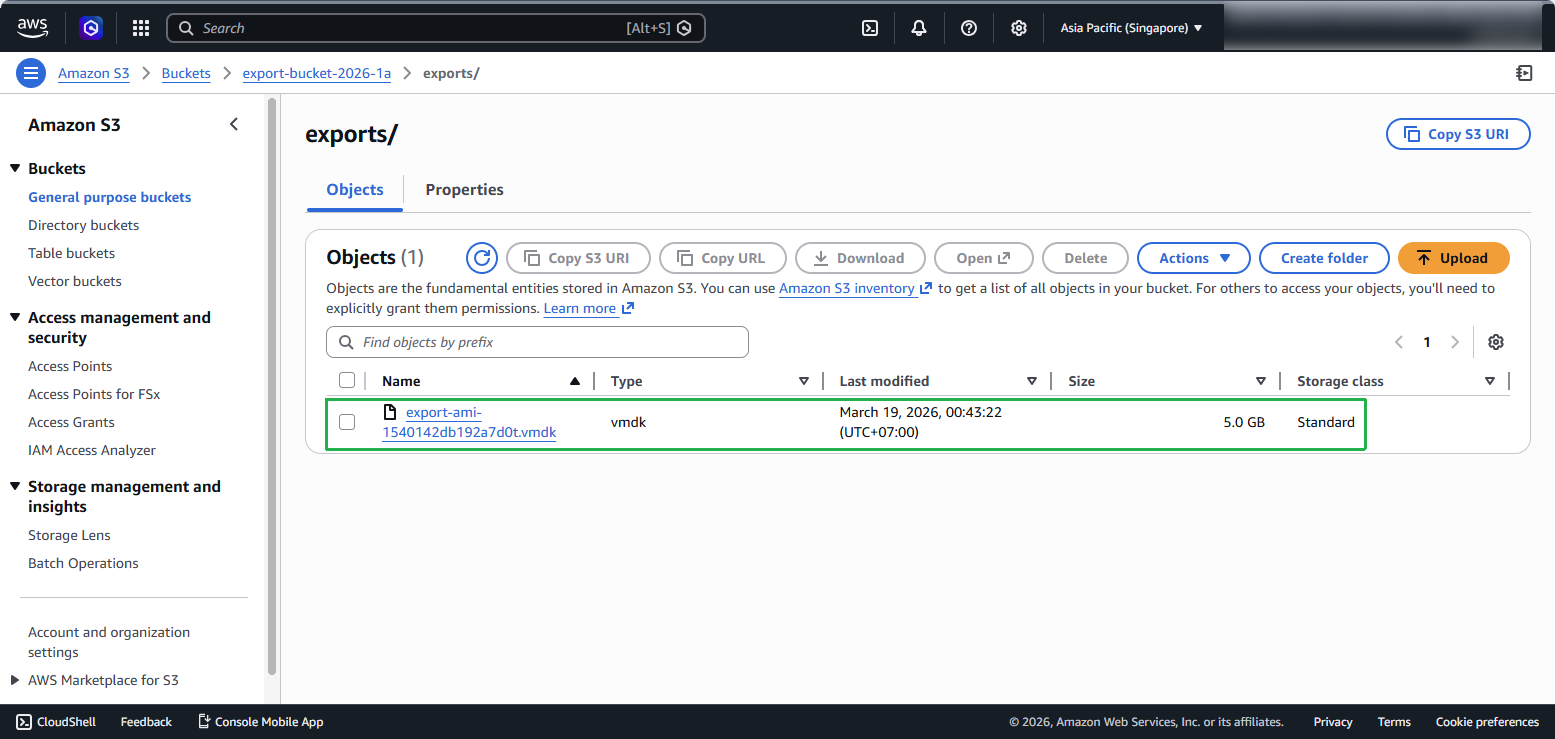Viewport: 1555px width, 739px height.
Task: Collapse the Buckets section
Action: pos(15,169)
